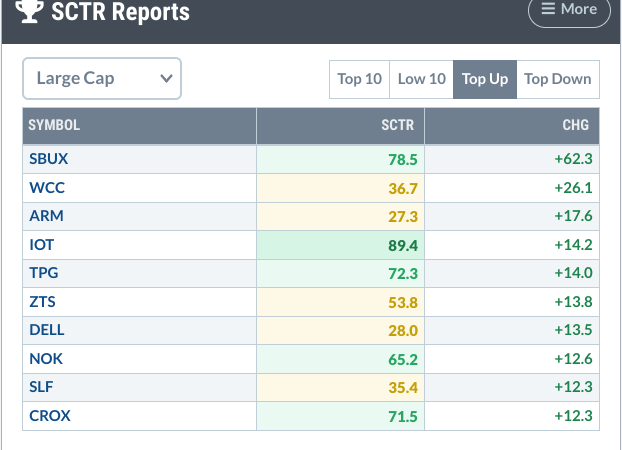Click the change value +26.1
622x450 pixels.
click(573, 188)
